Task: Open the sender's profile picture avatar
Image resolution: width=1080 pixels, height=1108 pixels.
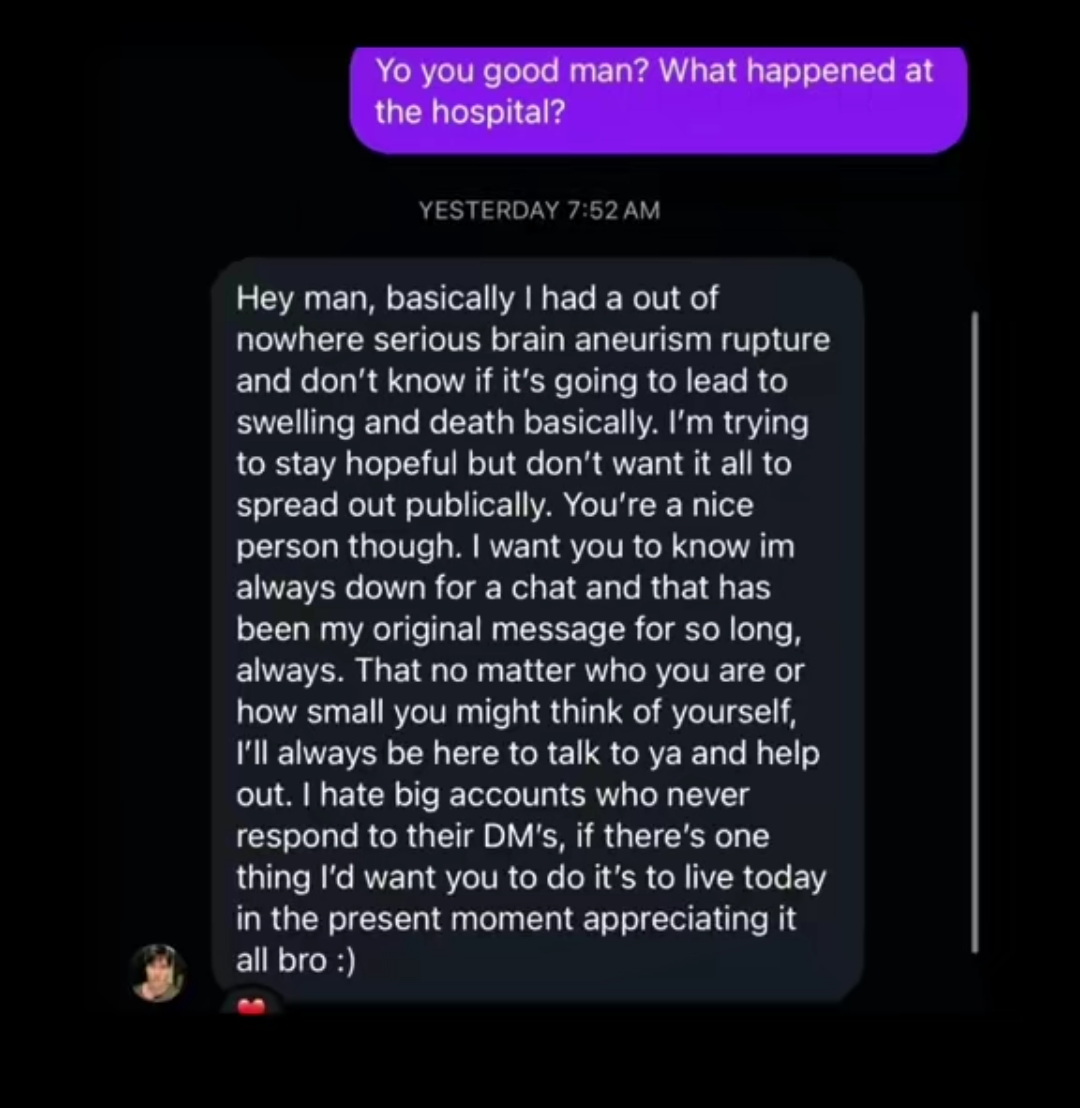Action: click(x=158, y=973)
